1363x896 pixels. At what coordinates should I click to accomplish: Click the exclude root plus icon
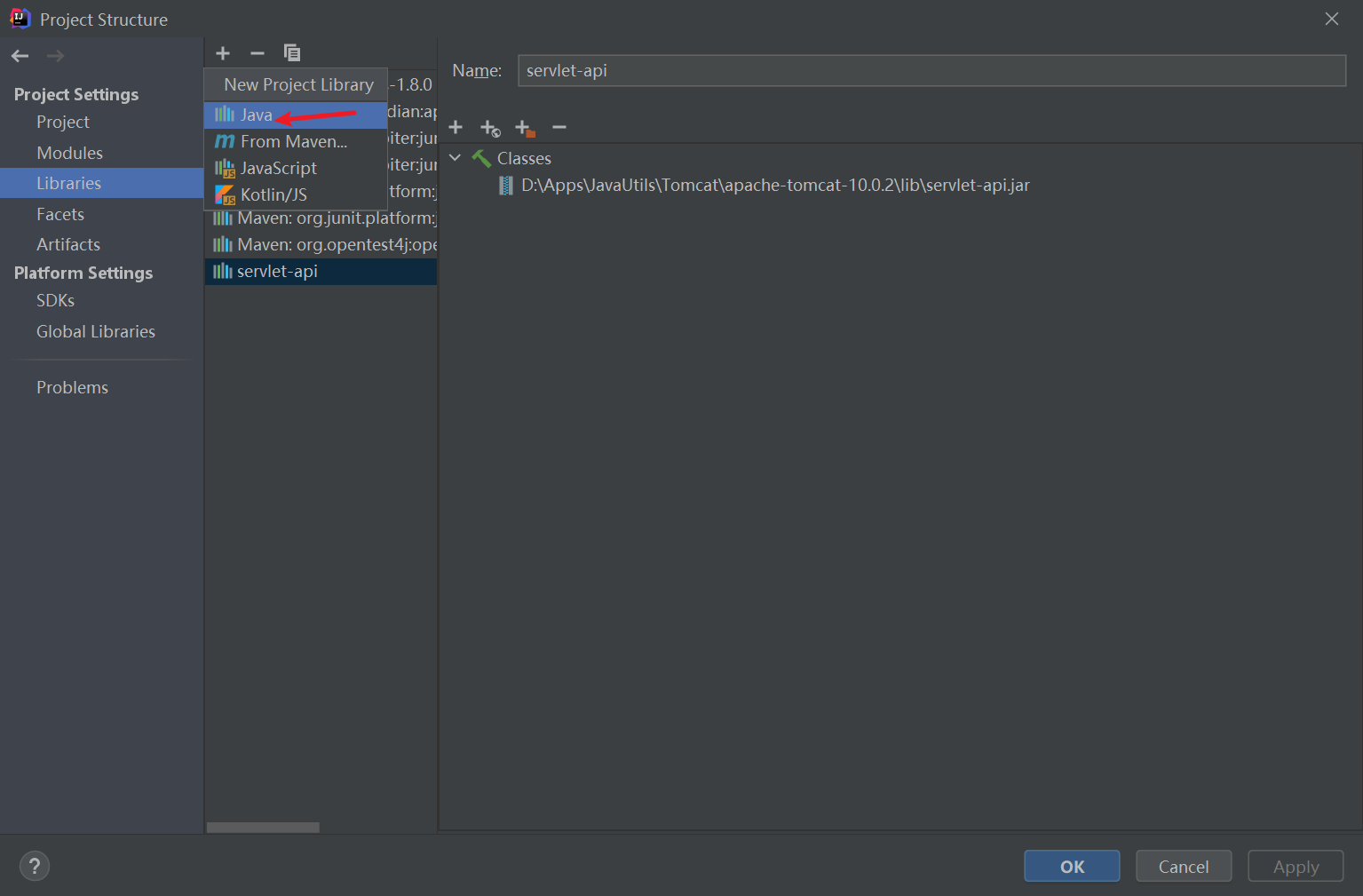[x=525, y=128]
